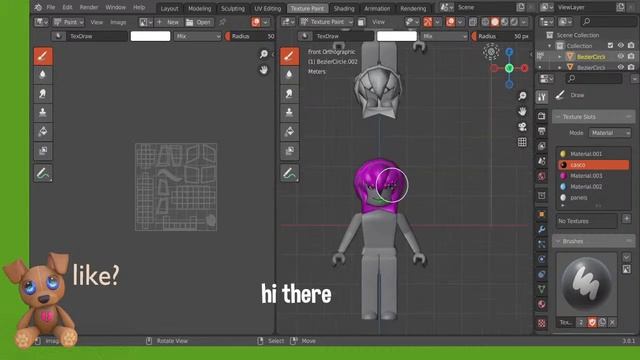Select the Mask tool in 3D viewport toolbar

[x=289, y=150]
